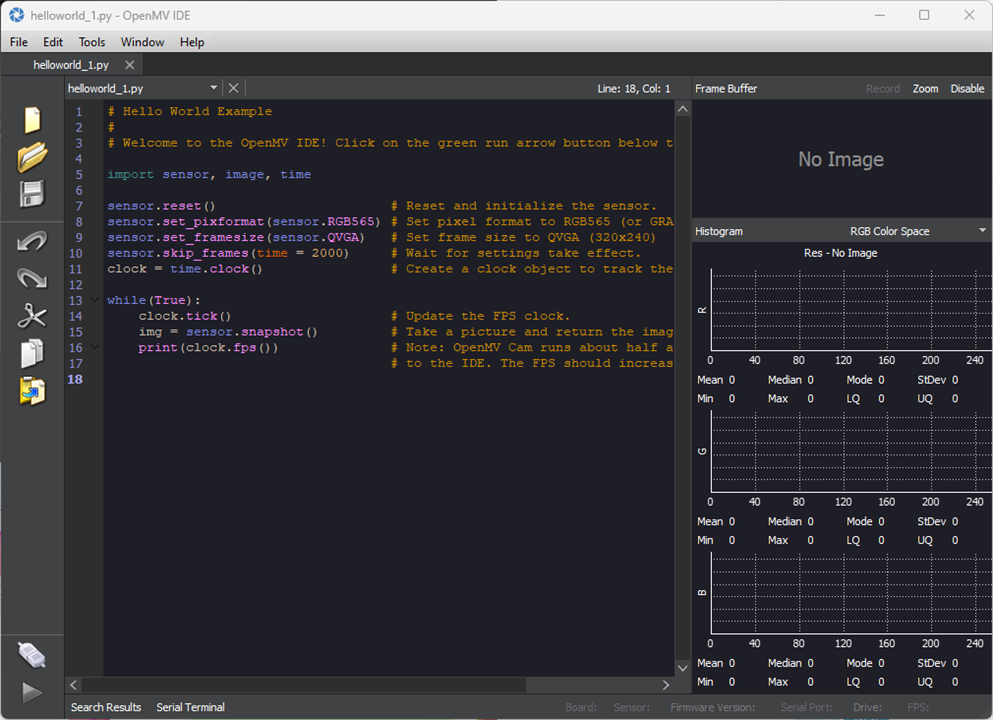This screenshot has width=993, height=720.
Task: Click line number 18 in the gutter
Action: [75, 379]
